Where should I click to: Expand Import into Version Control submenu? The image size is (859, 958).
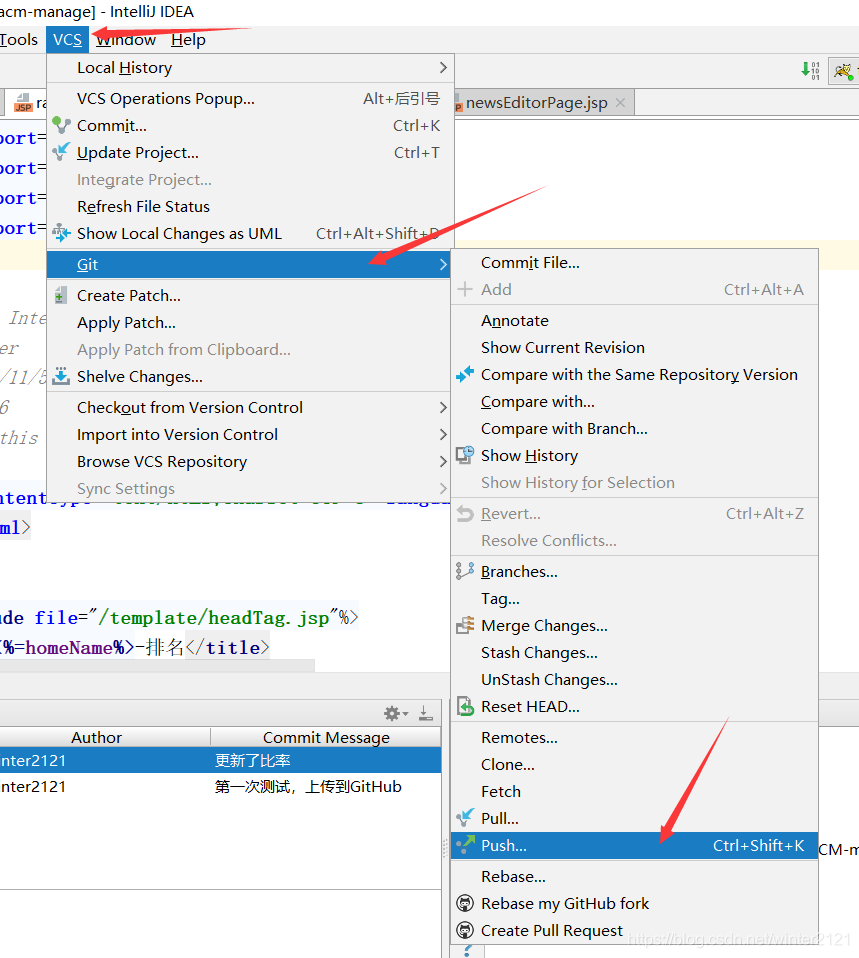click(x=250, y=434)
